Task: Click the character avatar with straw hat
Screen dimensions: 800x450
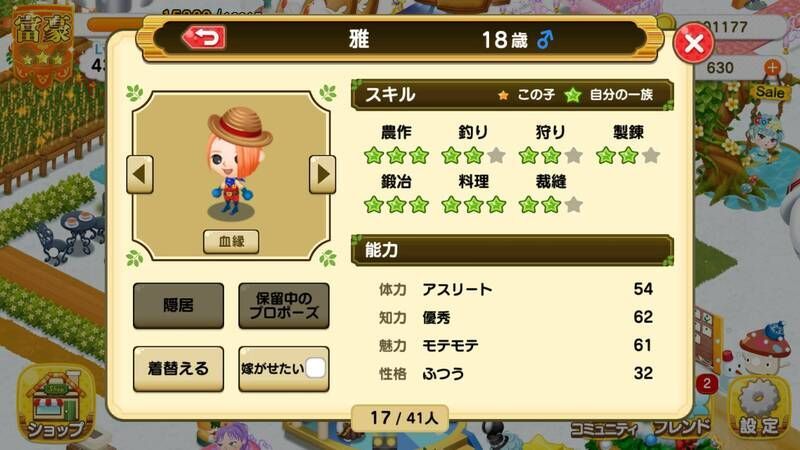Action: [x=237, y=163]
